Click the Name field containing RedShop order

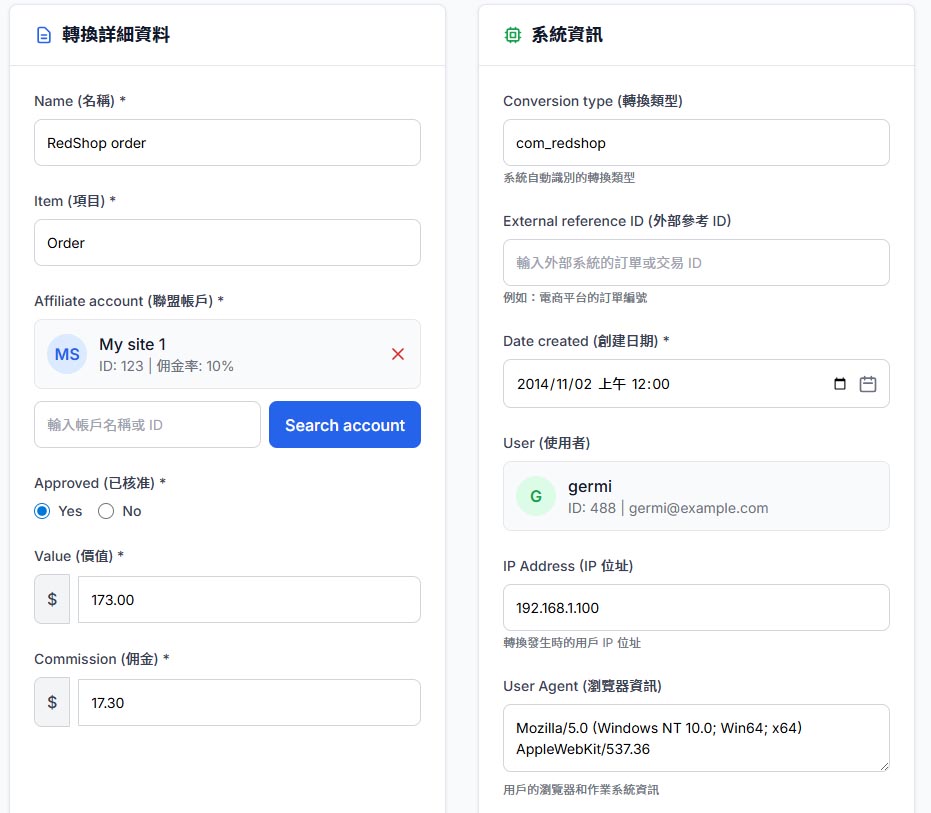click(227, 143)
